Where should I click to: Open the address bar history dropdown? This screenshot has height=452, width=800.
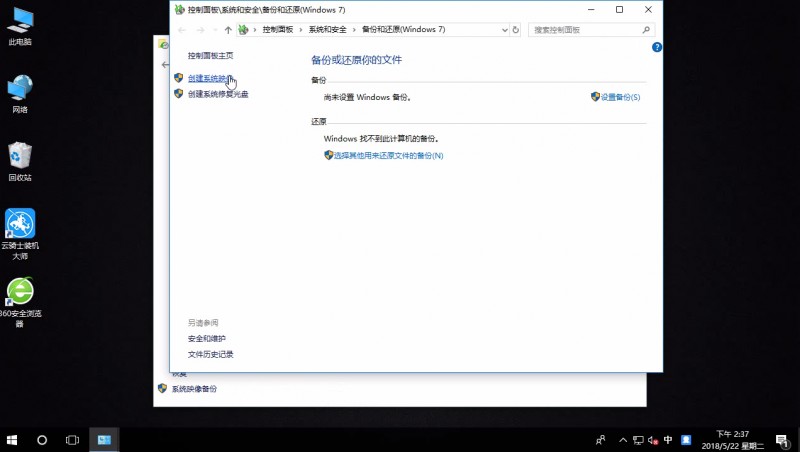click(x=505, y=30)
